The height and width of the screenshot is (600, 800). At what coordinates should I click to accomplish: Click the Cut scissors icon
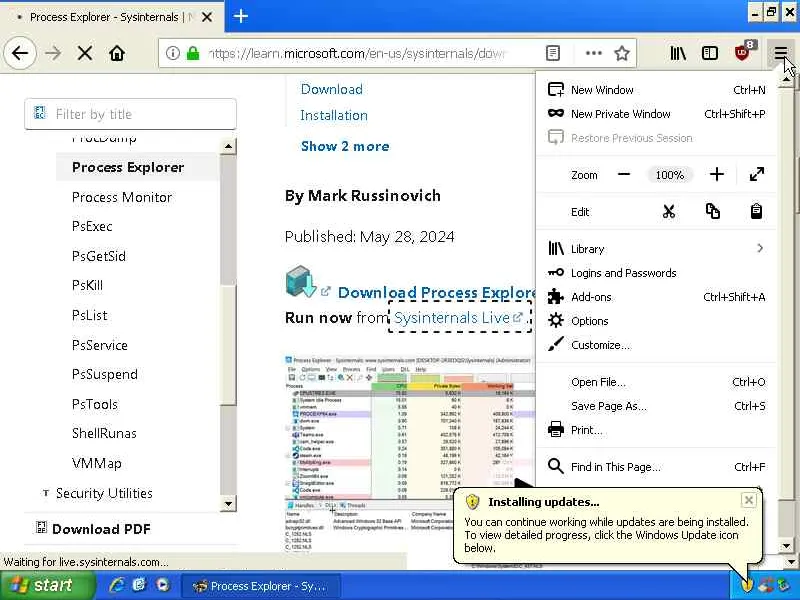(x=668, y=211)
